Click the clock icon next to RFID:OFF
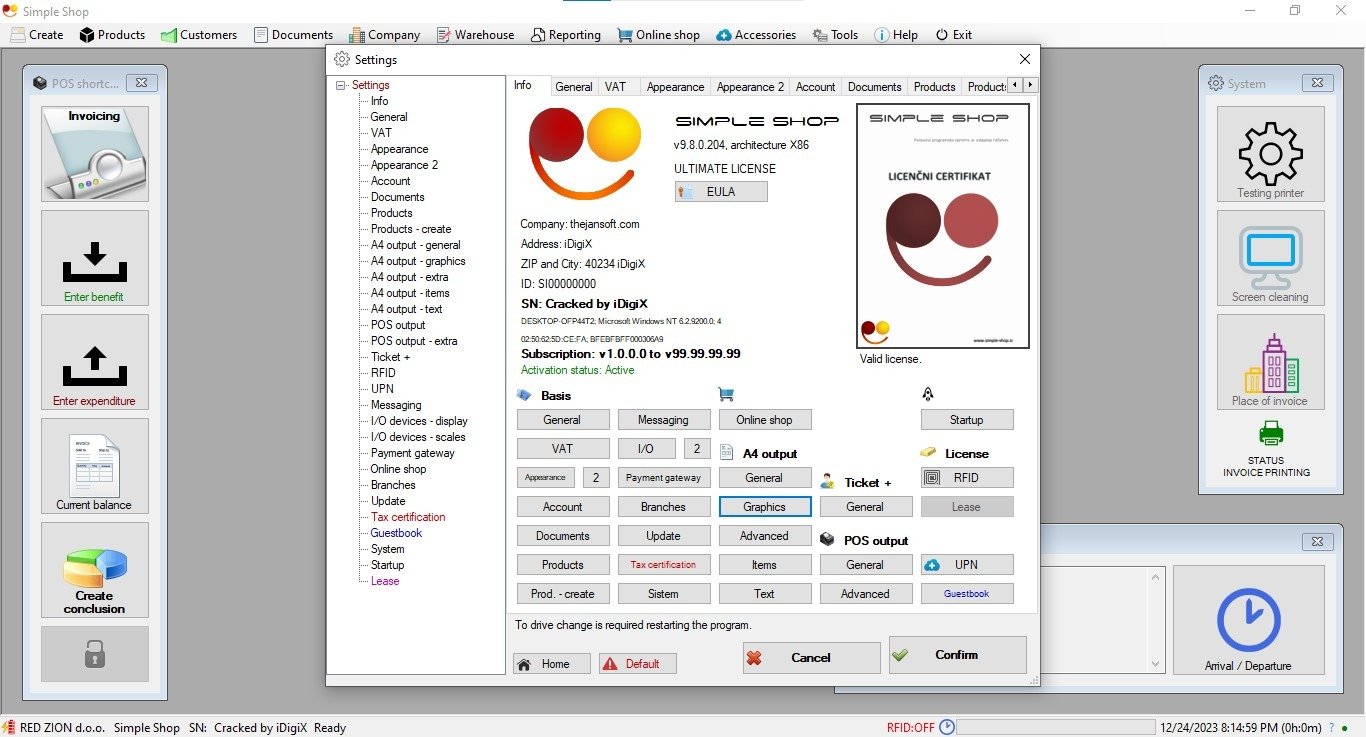Image resolution: width=1366 pixels, height=737 pixels. click(947, 727)
